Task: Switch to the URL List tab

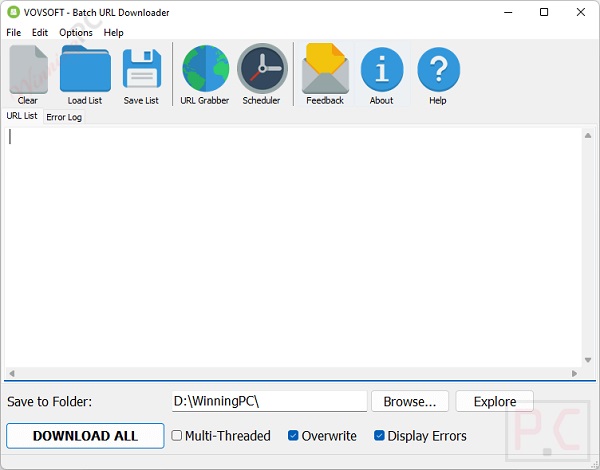Action: coord(22,116)
